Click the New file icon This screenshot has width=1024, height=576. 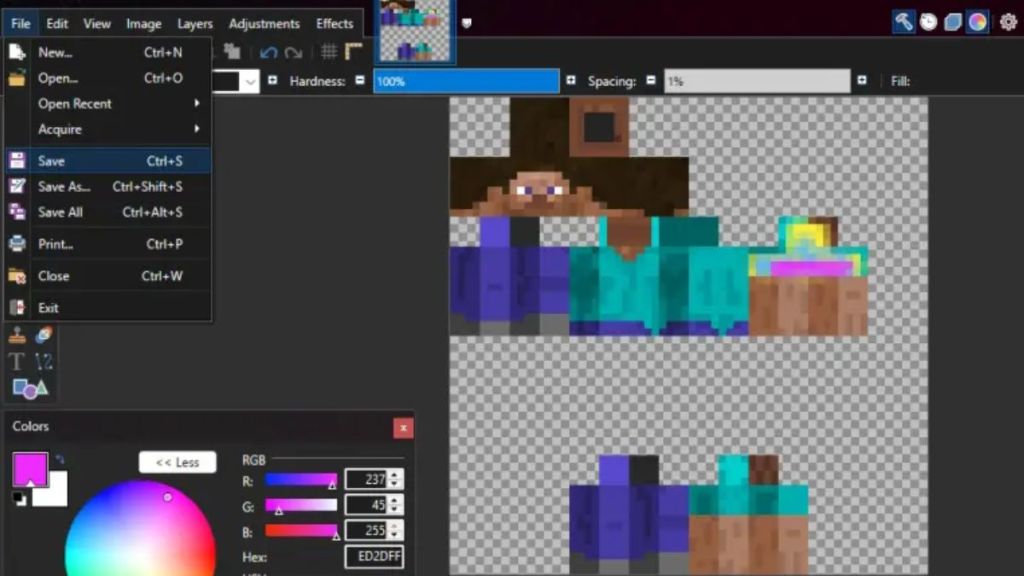tap(17, 52)
